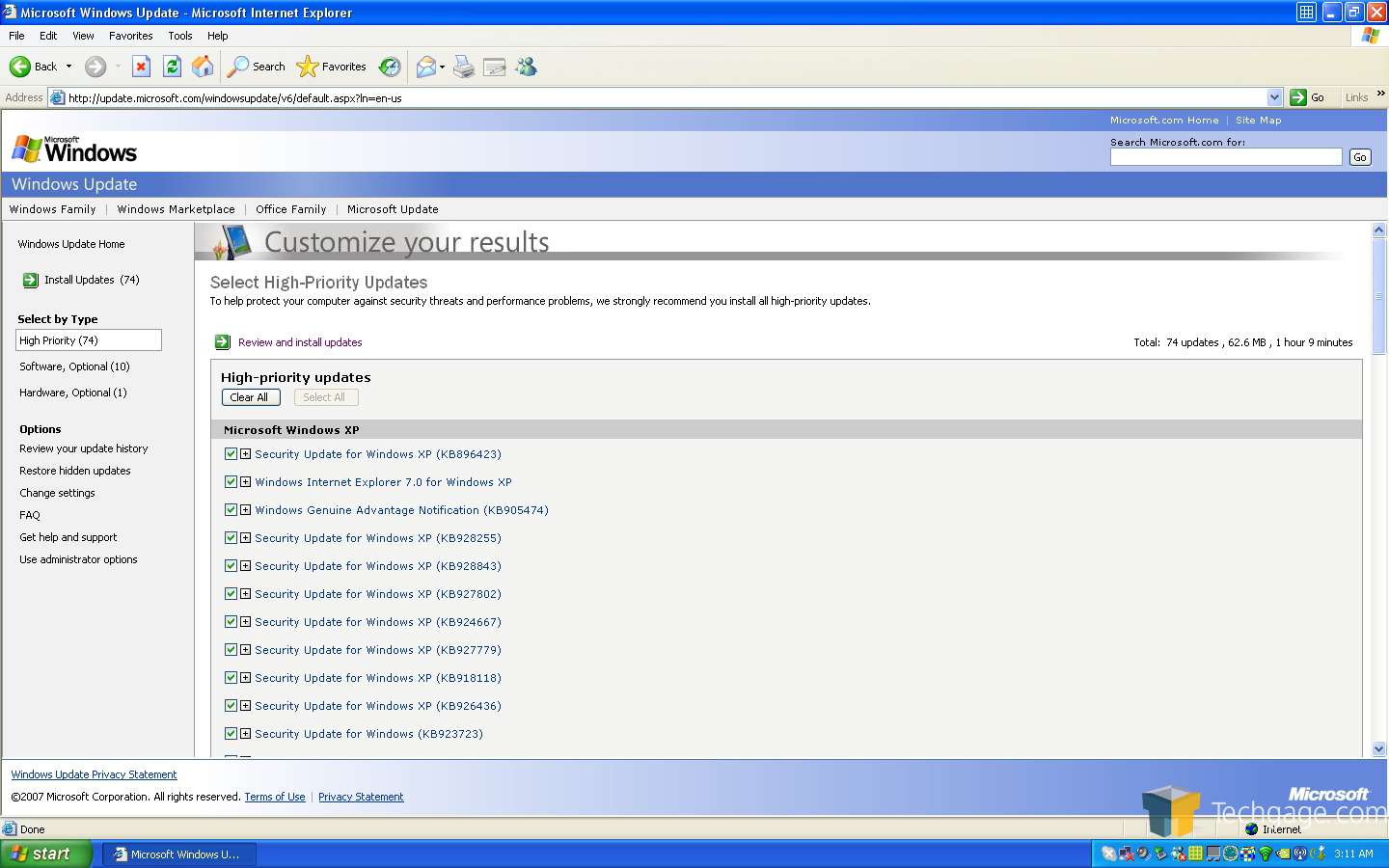Uncheck Security Update KB896423 checkbox

tap(231, 454)
